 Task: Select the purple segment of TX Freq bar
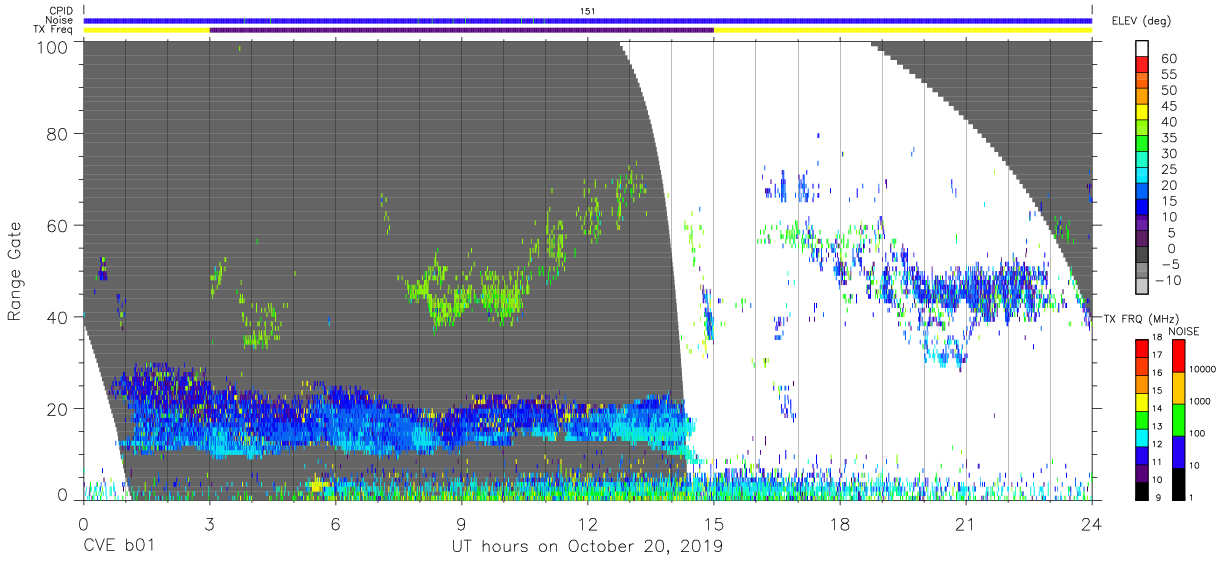(x=462, y=30)
